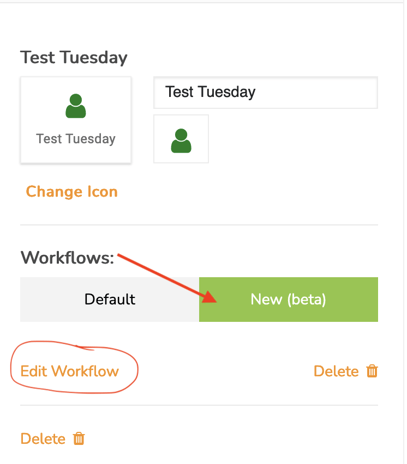Click the Test Tuesday caption inside preview card
Viewport: 407px width, 464px height.
coord(76,139)
